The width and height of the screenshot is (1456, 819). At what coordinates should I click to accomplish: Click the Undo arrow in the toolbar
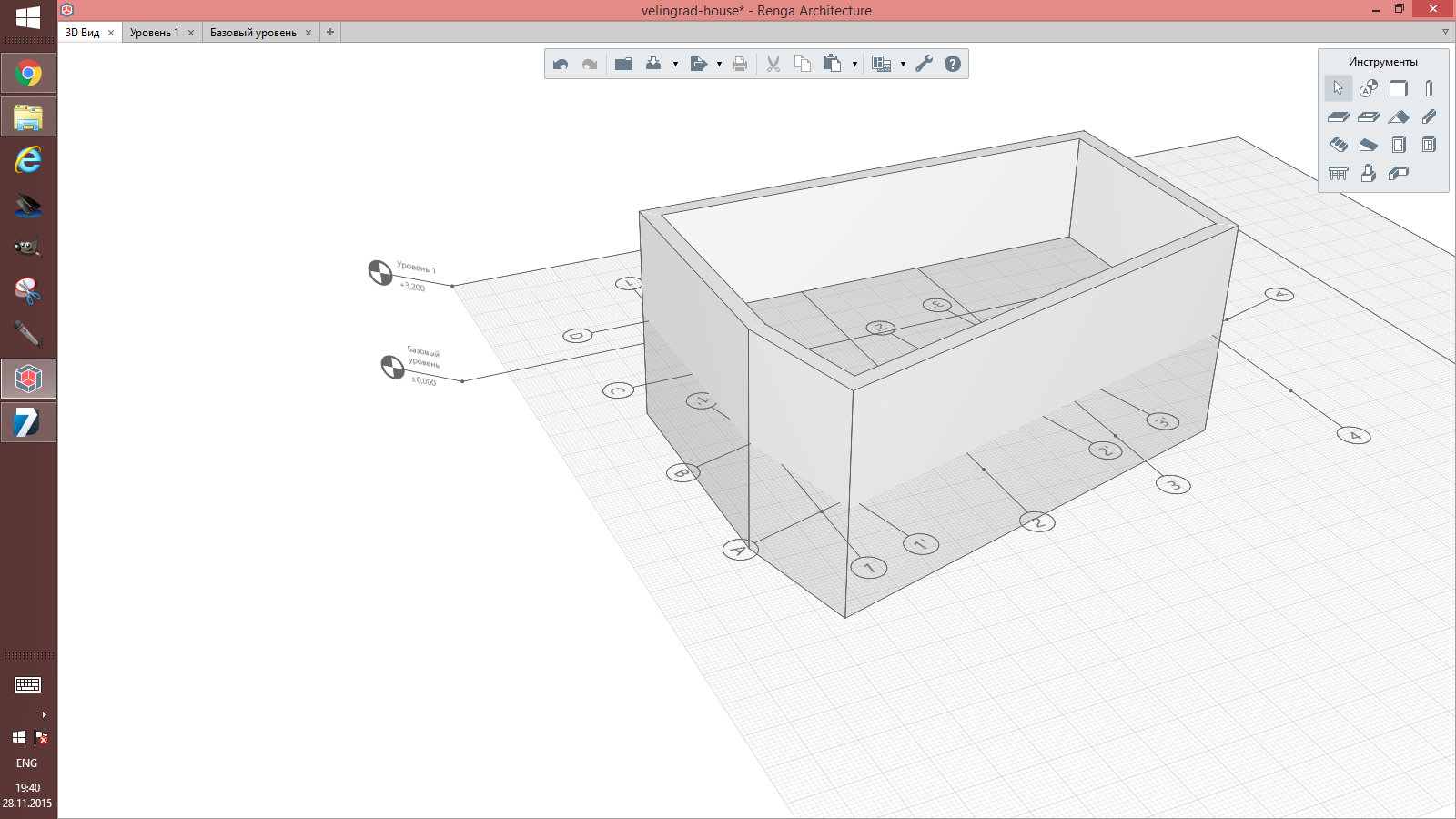(561, 64)
